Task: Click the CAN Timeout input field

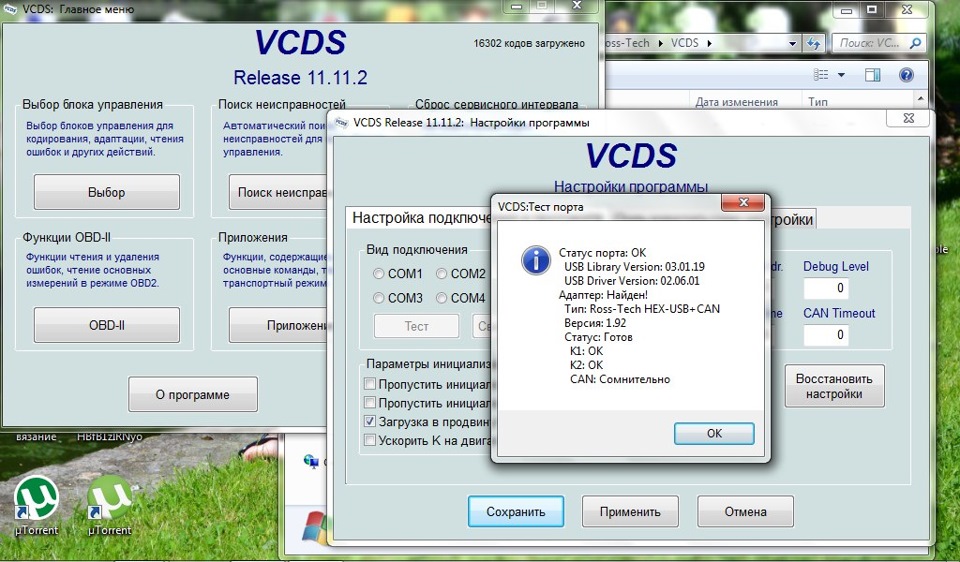Action: click(x=825, y=335)
